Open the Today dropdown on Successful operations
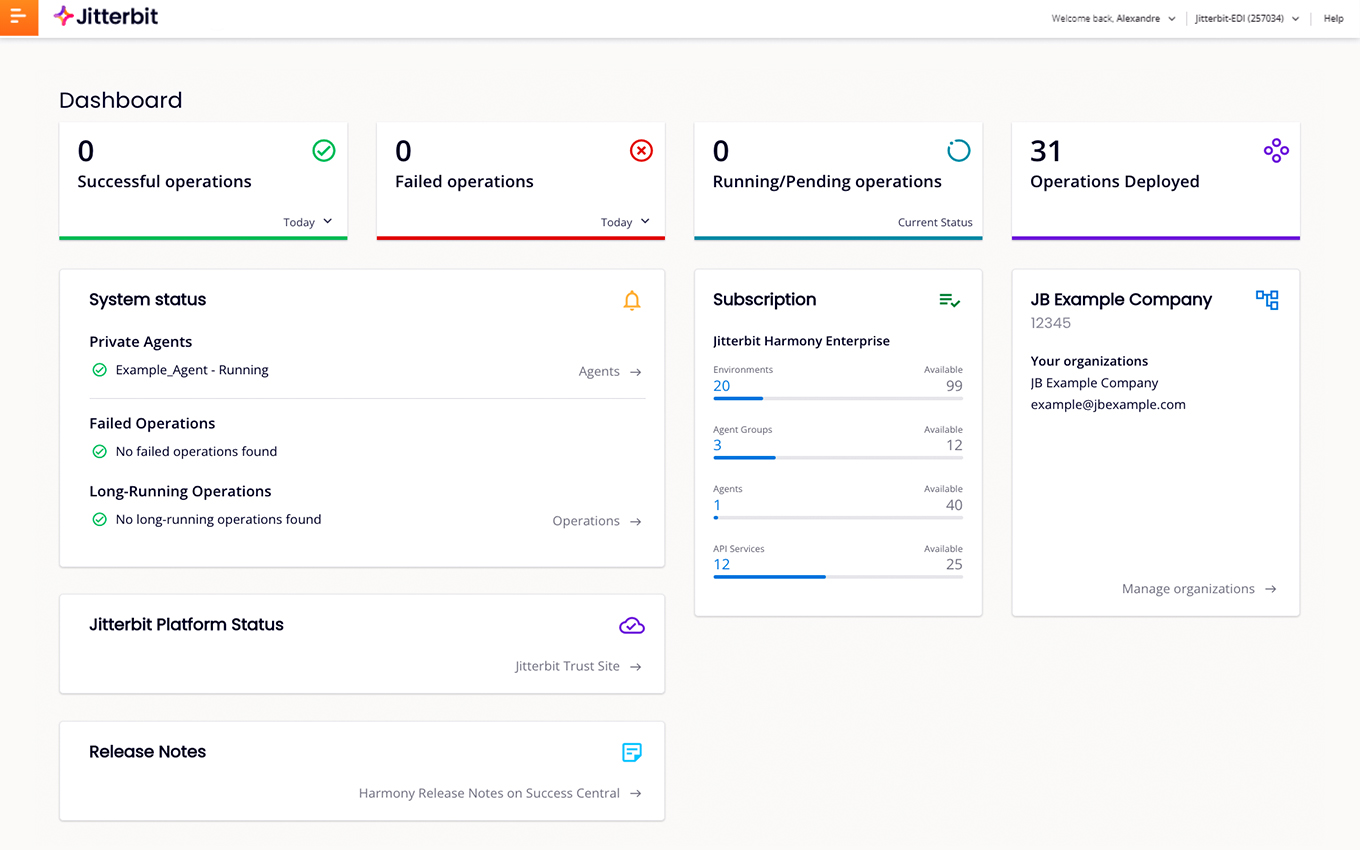The image size is (1360, 850). [308, 222]
